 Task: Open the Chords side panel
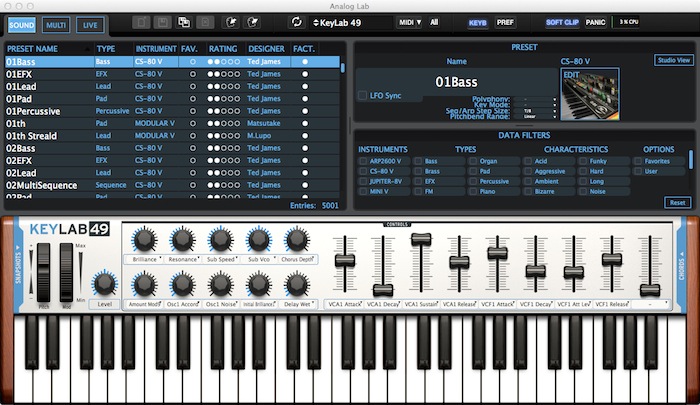coord(681,264)
